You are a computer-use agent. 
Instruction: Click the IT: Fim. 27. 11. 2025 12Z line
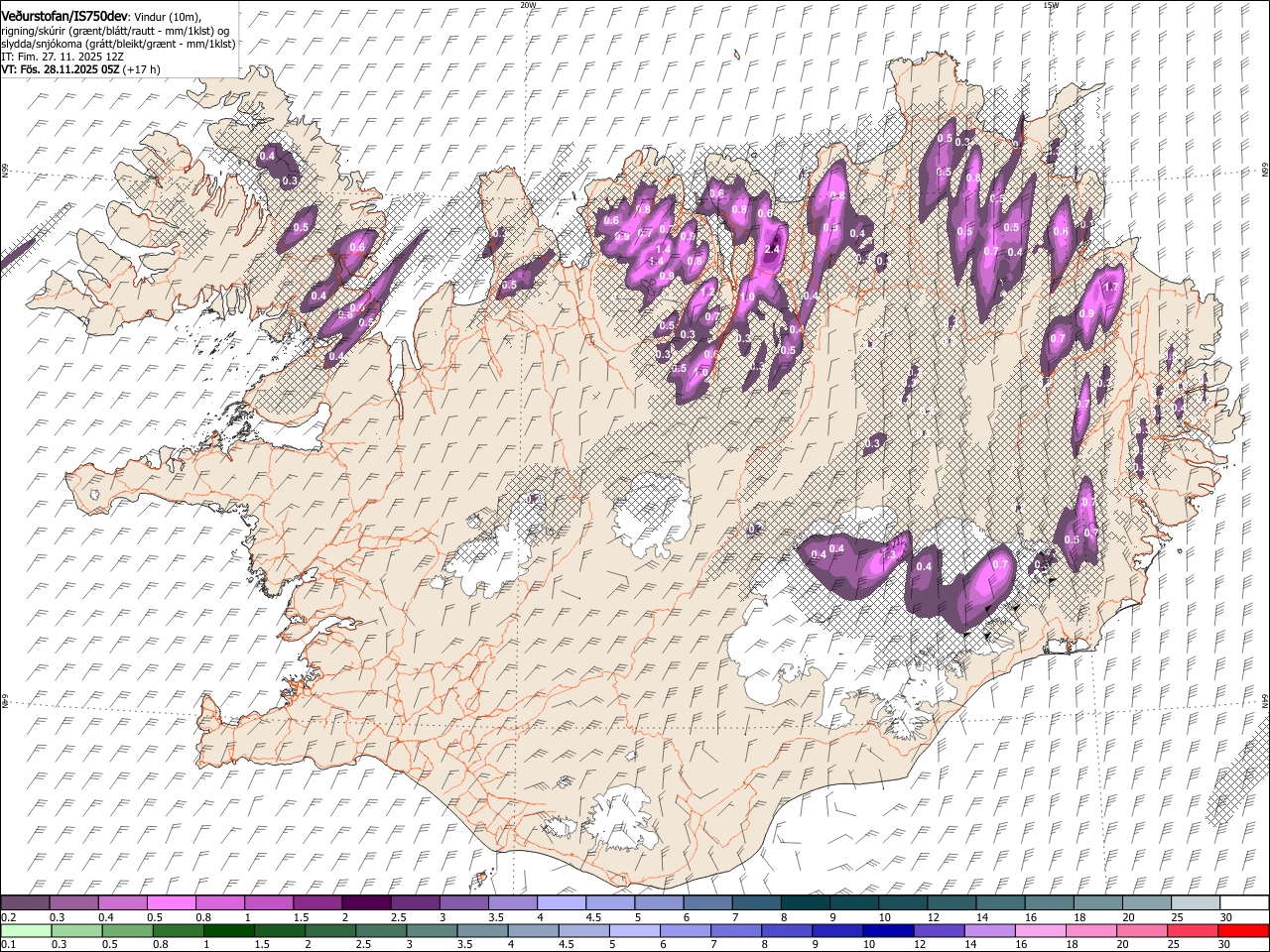(x=63, y=57)
